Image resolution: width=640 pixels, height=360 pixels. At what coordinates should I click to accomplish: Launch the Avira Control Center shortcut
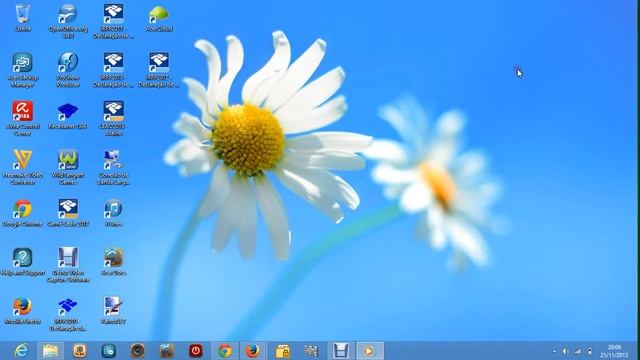click(x=22, y=118)
